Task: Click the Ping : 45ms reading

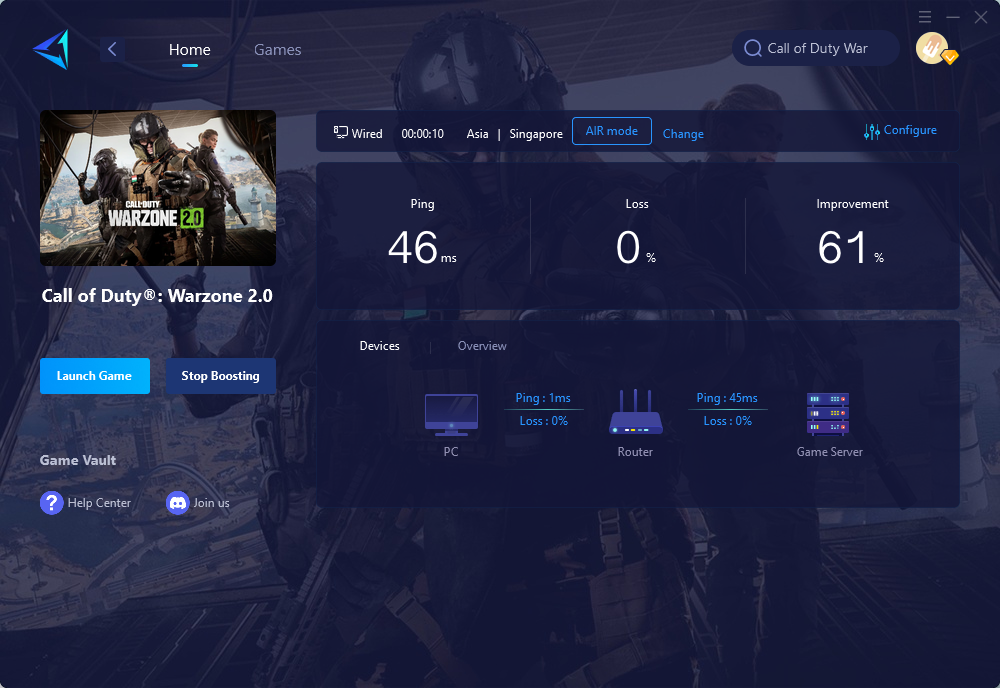Action: coord(727,398)
